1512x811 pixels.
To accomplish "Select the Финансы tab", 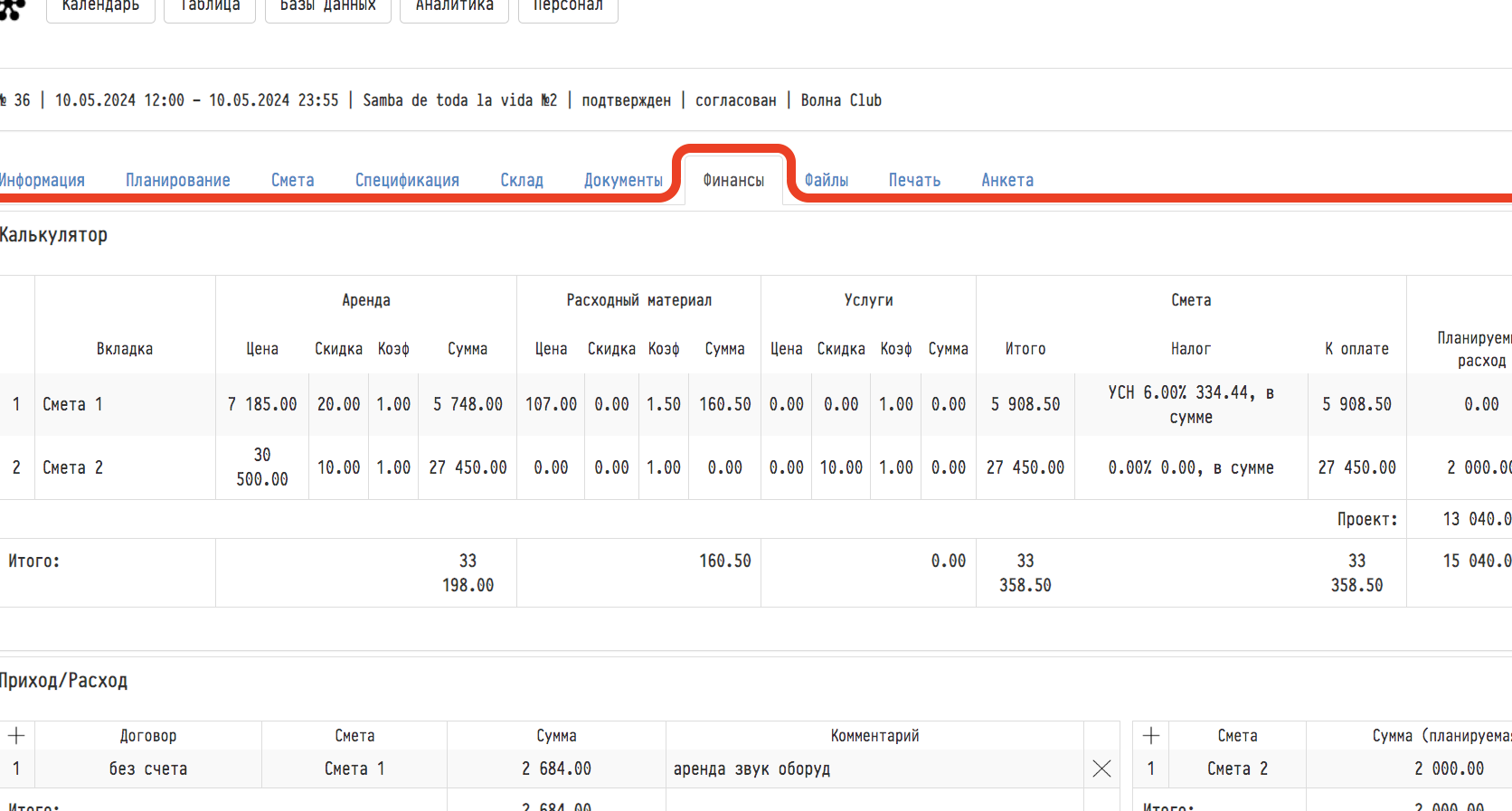I will pyautogui.click(x=733, y=180).
